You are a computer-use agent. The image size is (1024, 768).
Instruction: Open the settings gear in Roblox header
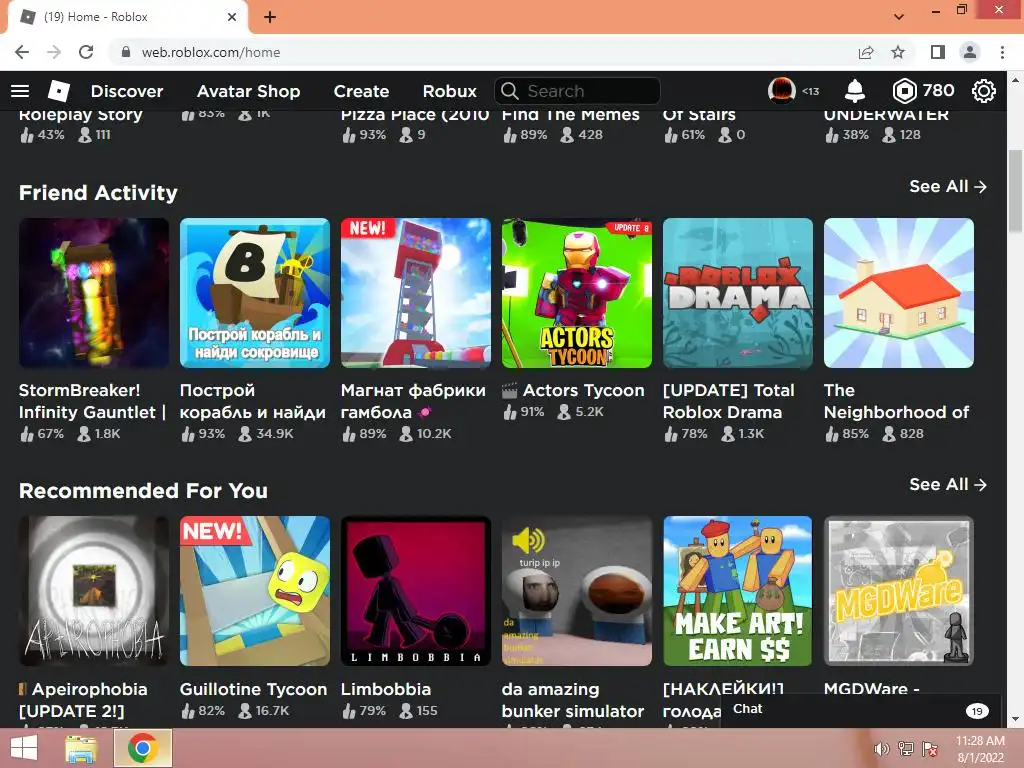(x=984, y=91)
